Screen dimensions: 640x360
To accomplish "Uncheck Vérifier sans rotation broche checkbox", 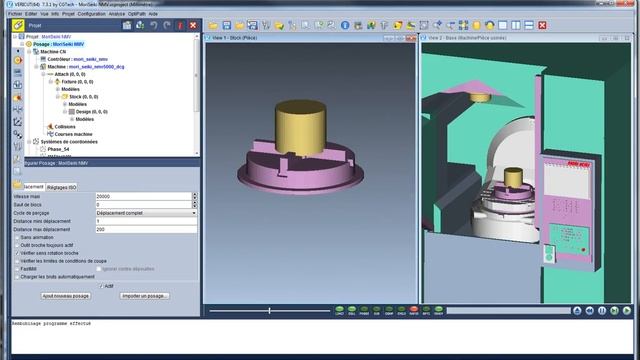I will pyautogui.click(x=17, y=253).
